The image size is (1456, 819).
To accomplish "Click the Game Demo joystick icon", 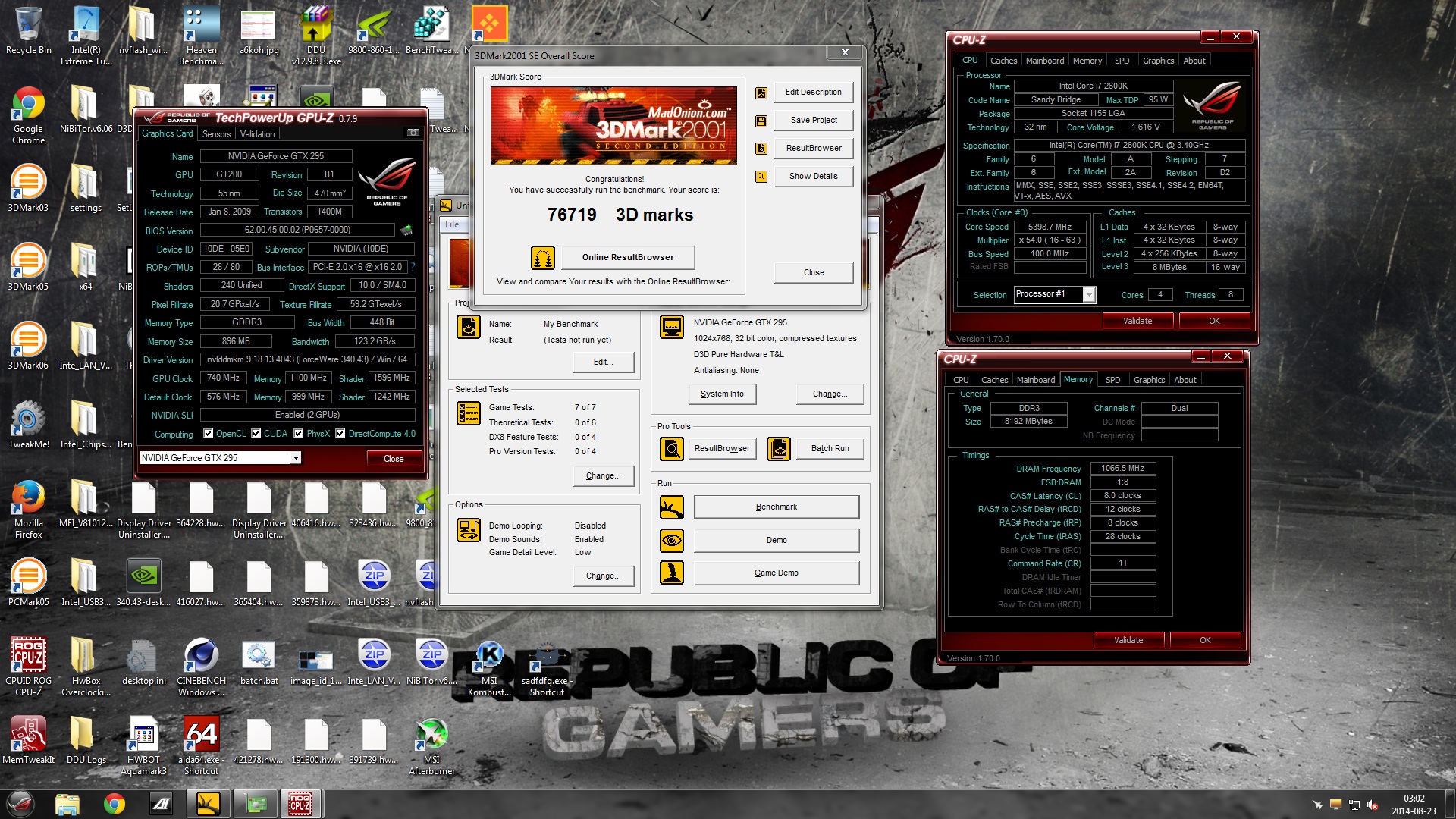I will pyautogui.click(x=672, y=573).
